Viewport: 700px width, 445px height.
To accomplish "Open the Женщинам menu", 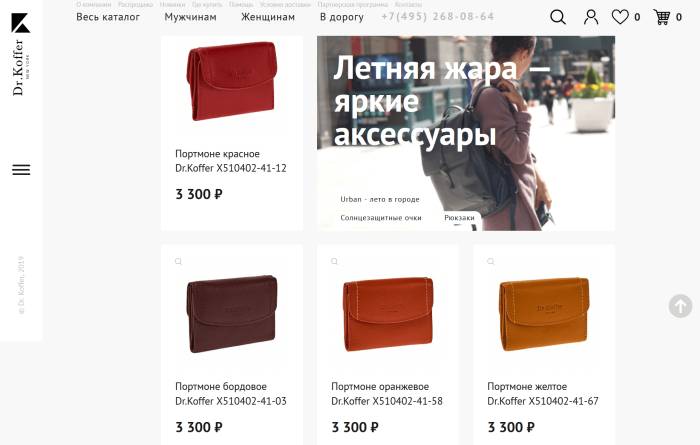I will click(268, 17).
